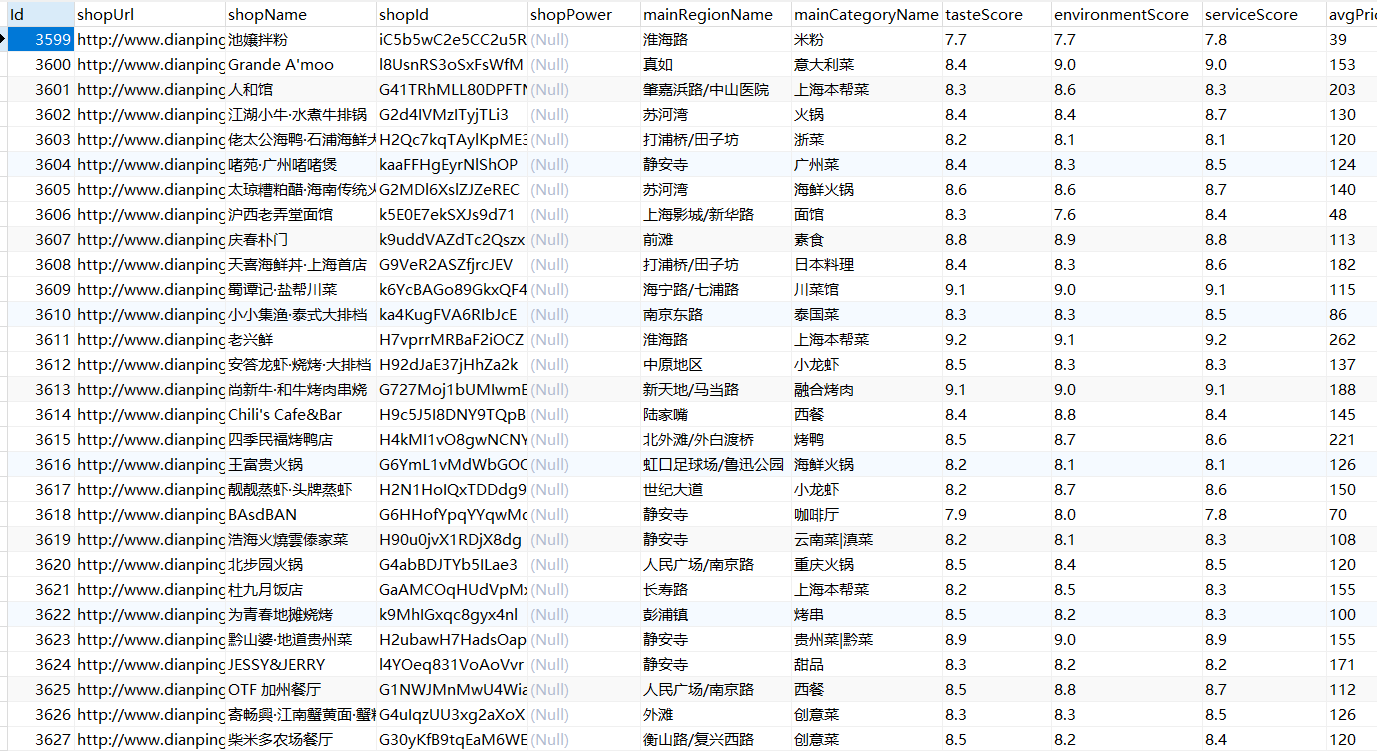
Task: Click the shopUrl column header
Action: click(150, 14)
